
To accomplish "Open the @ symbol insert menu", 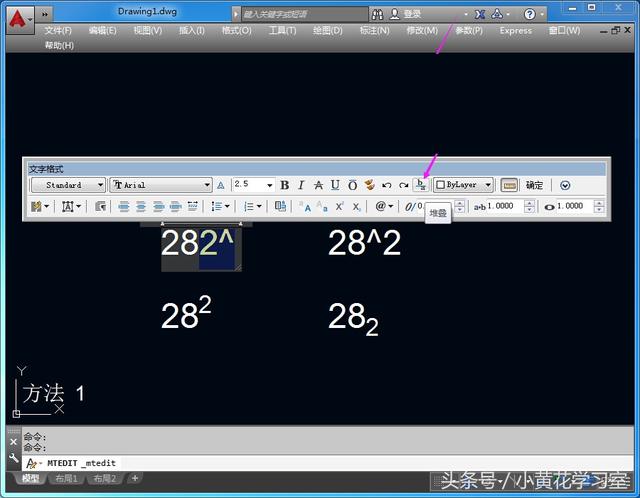I will point(383,206).
